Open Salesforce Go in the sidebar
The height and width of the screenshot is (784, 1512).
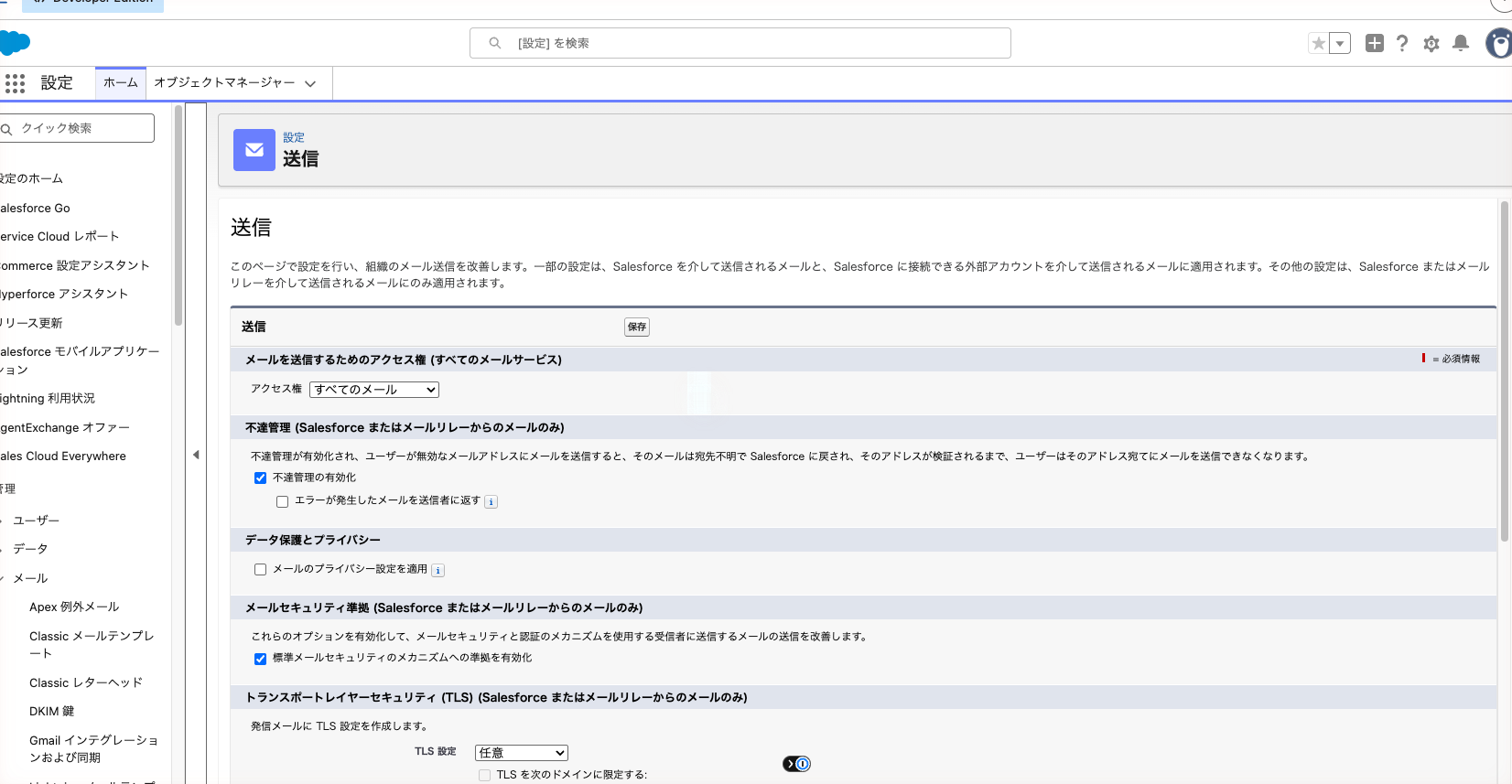coord(35,208)
